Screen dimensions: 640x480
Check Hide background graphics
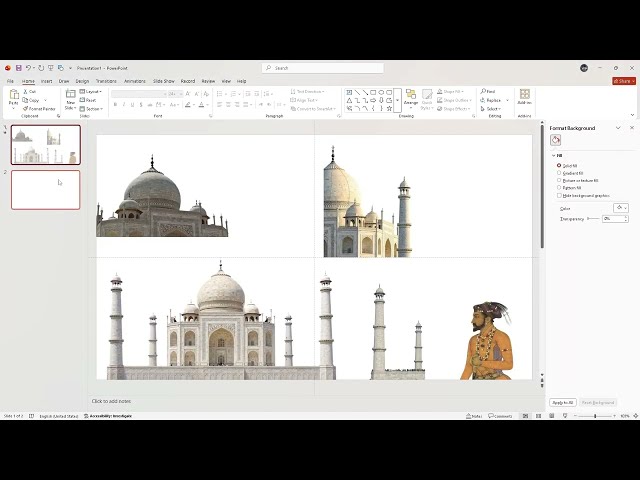[x=559, y=196]
